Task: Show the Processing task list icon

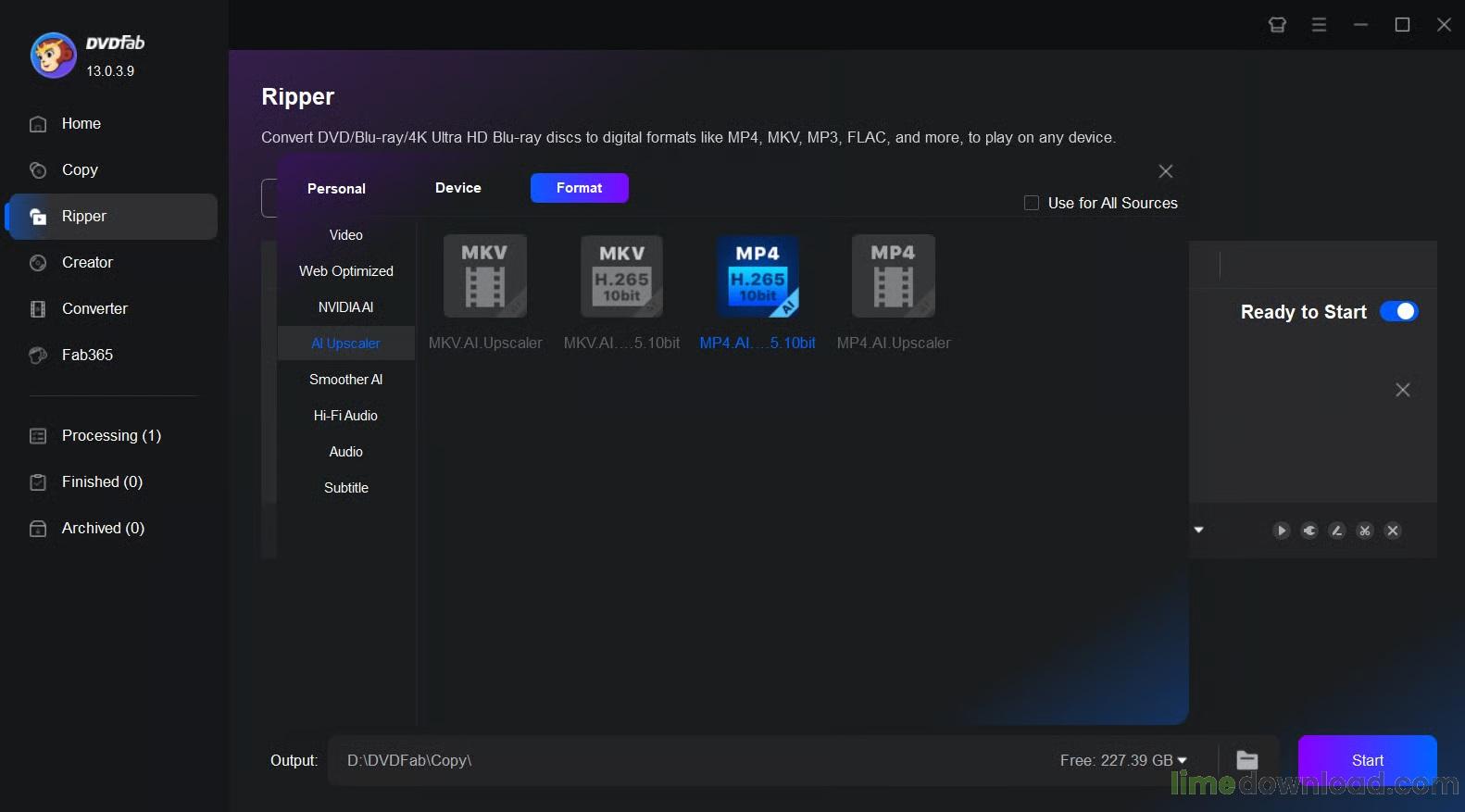Action: 38,436
